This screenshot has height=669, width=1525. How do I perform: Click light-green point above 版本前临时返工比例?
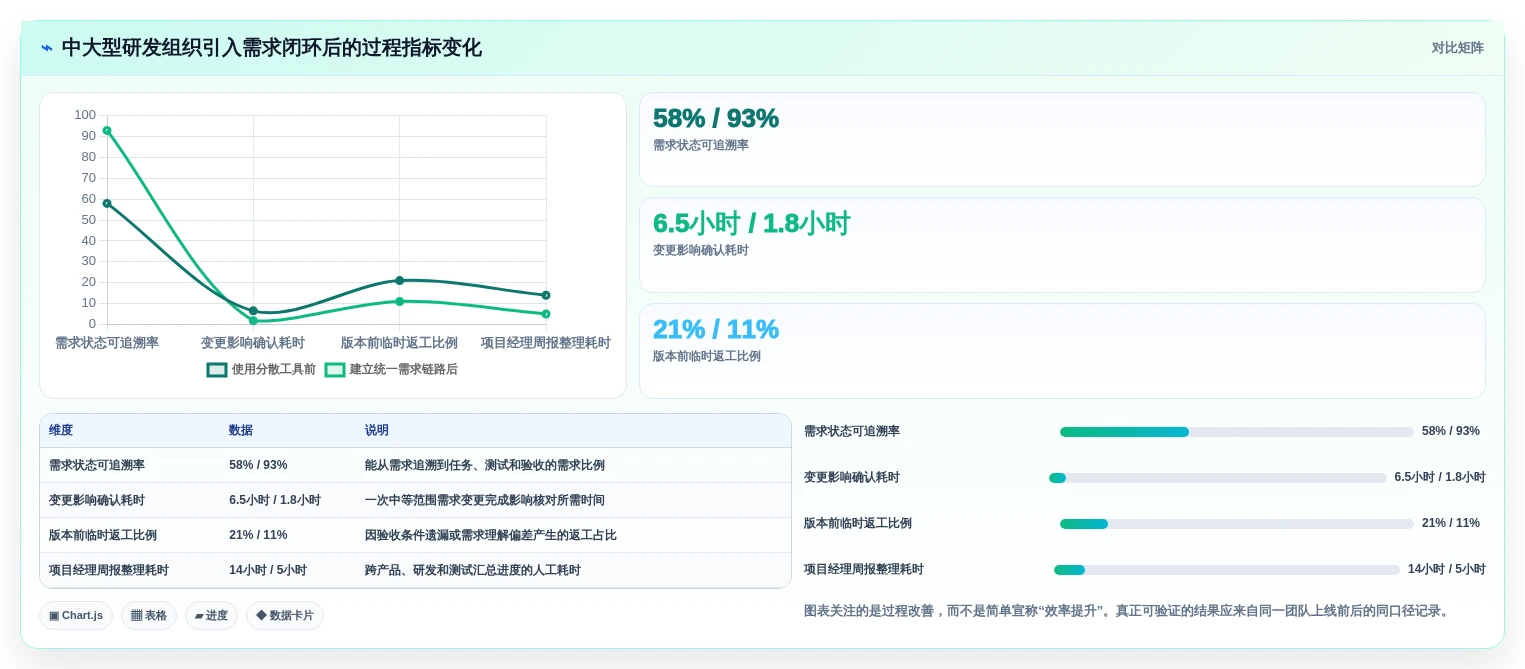point(399,301)
